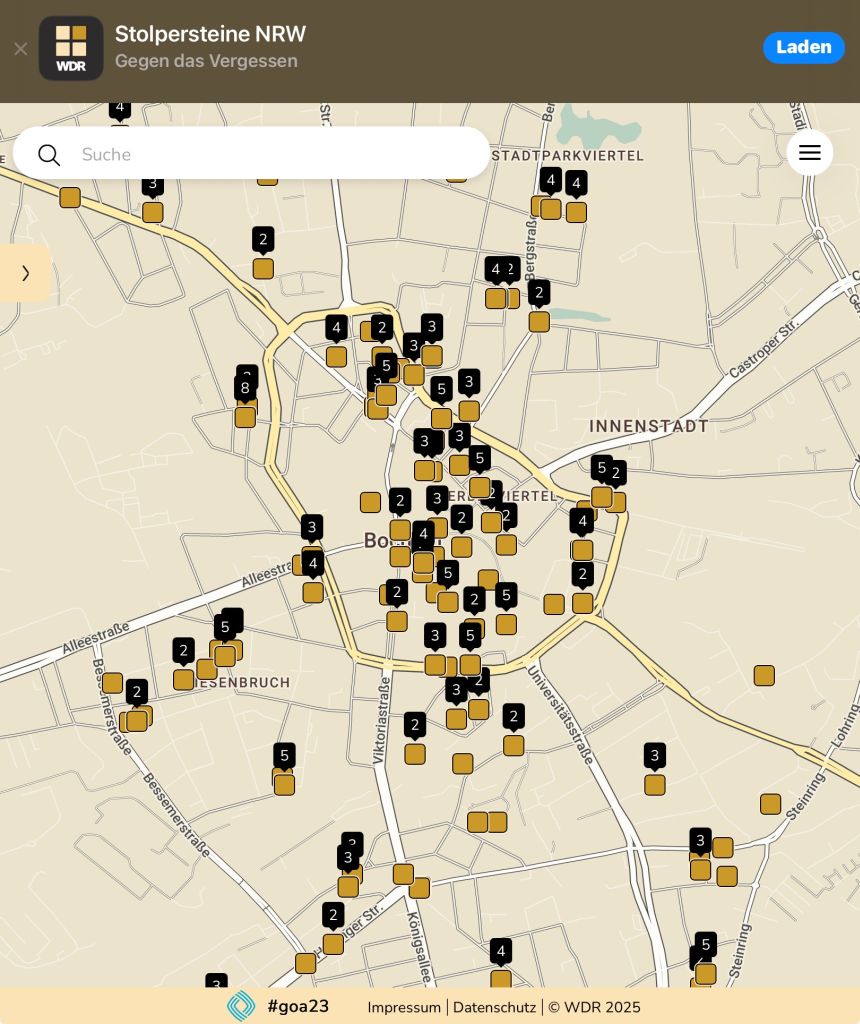Close the Stolpersteine NRW app banner

(20, 48)
